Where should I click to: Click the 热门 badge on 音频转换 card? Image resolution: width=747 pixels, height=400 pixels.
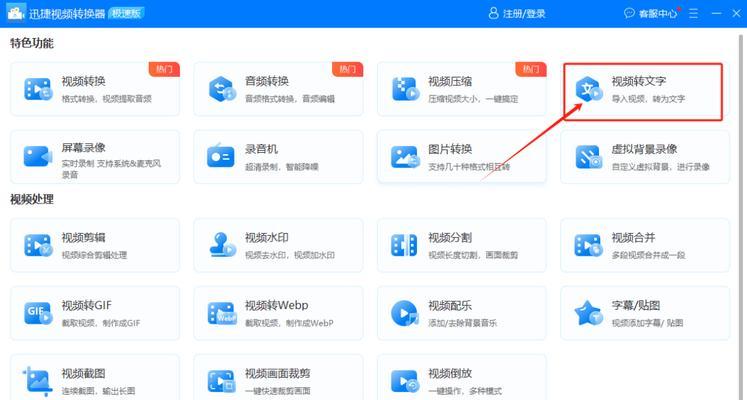[347, 69]
